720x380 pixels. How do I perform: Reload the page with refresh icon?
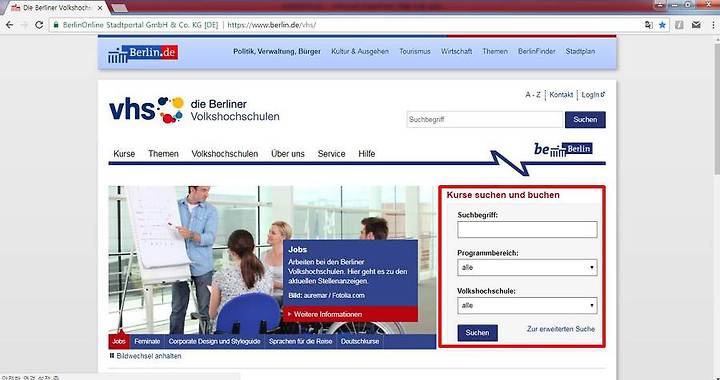point(39,25)
